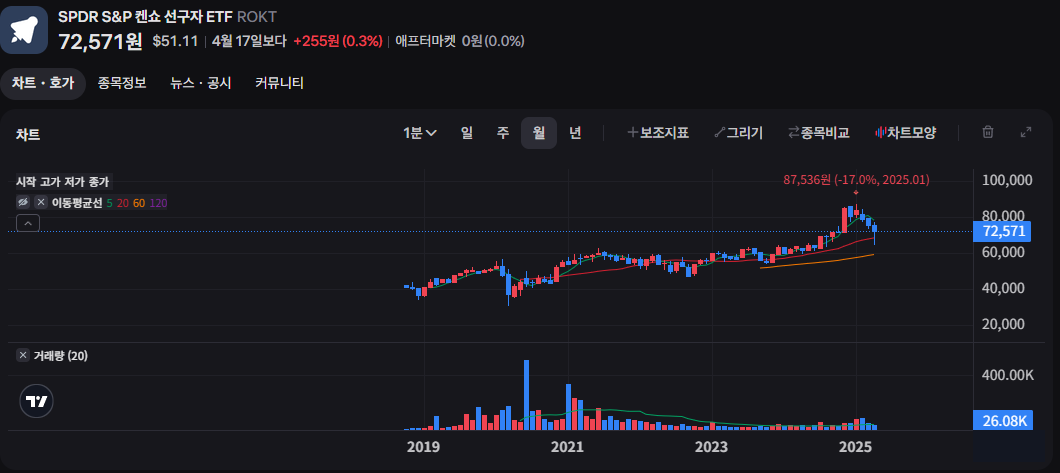Click the 60-period moving average label
The height and width of the screenshot is (473, 1060).
(x=139, y=203)
